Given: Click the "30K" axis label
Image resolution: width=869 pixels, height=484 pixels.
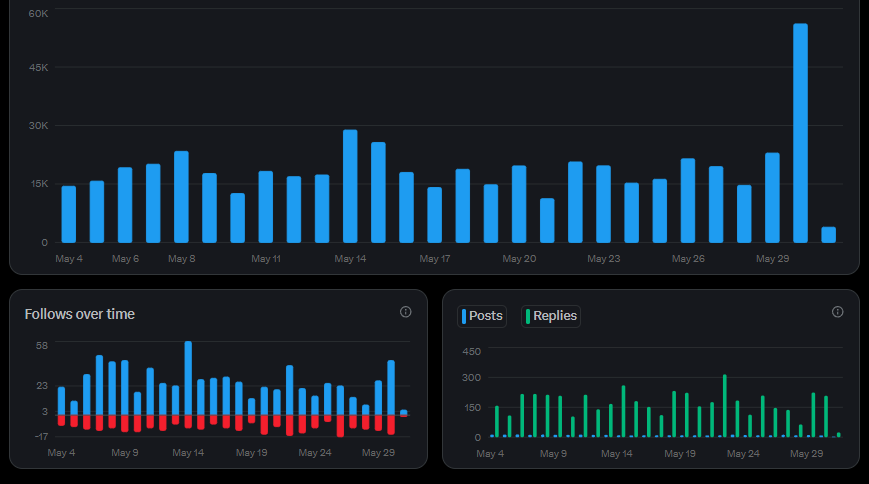Looking at the screenshot, I should pos(38,126).
